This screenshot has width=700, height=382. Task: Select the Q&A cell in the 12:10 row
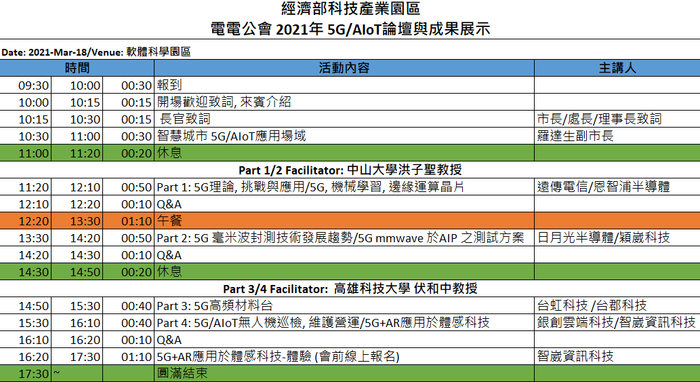pos(344,204)
